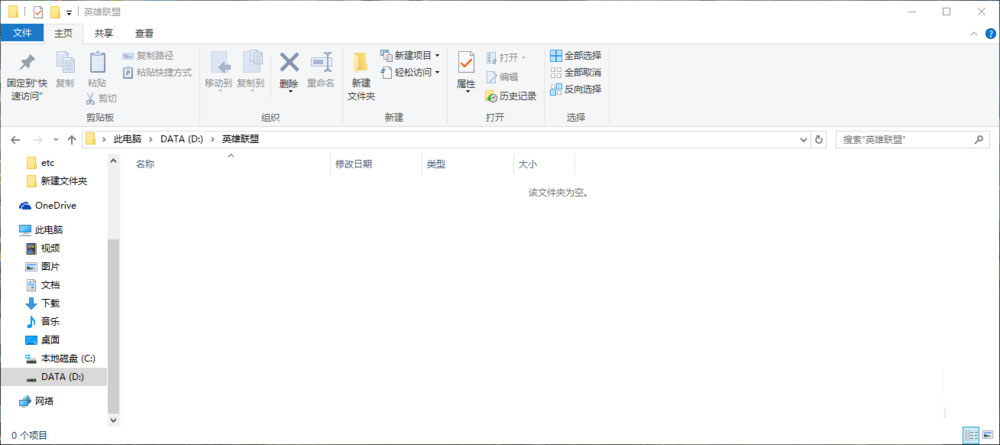Click Edit (编辑) in ribbon

[502, 77]
